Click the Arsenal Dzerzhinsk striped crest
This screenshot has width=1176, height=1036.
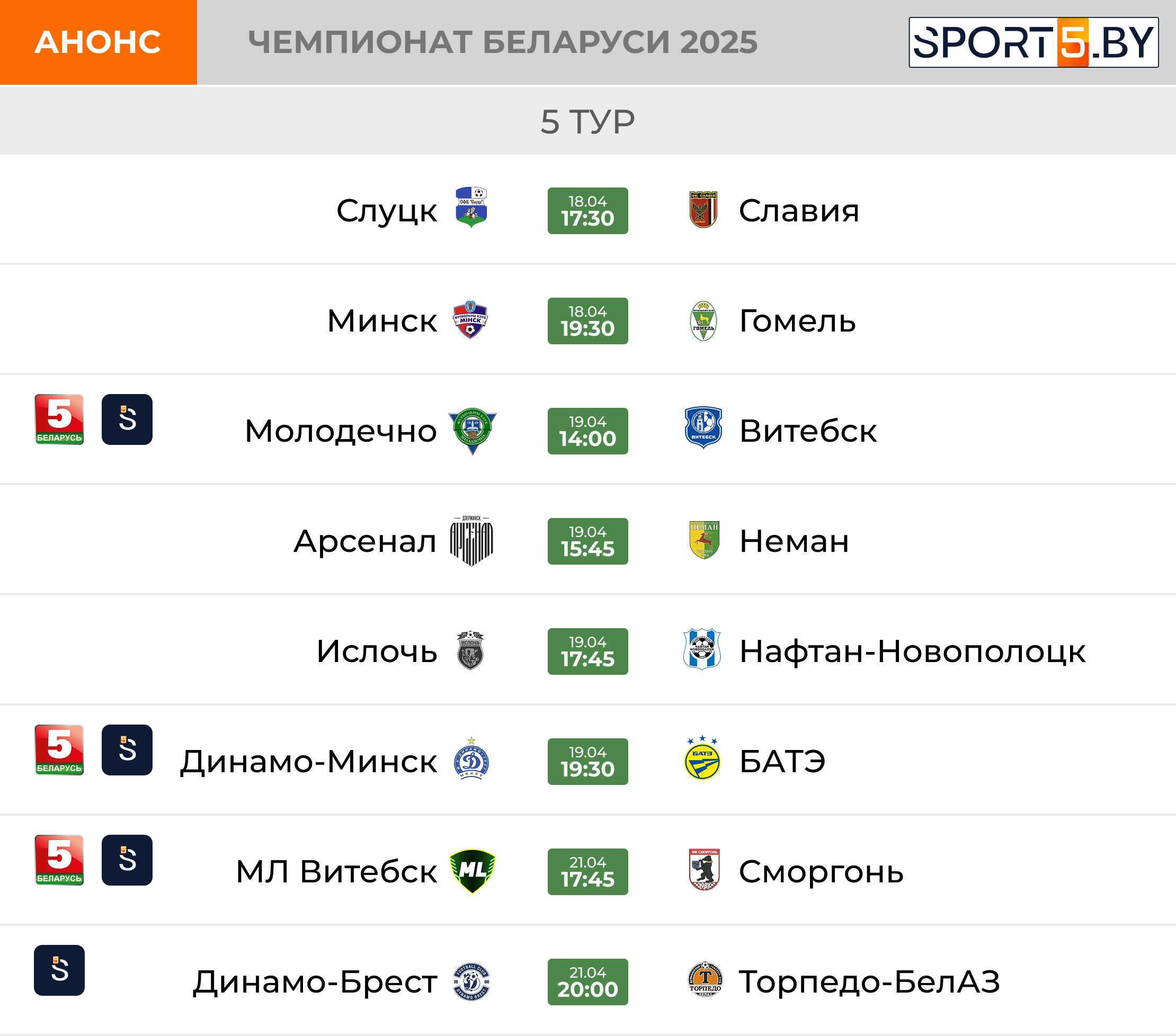tap(471, 541)
